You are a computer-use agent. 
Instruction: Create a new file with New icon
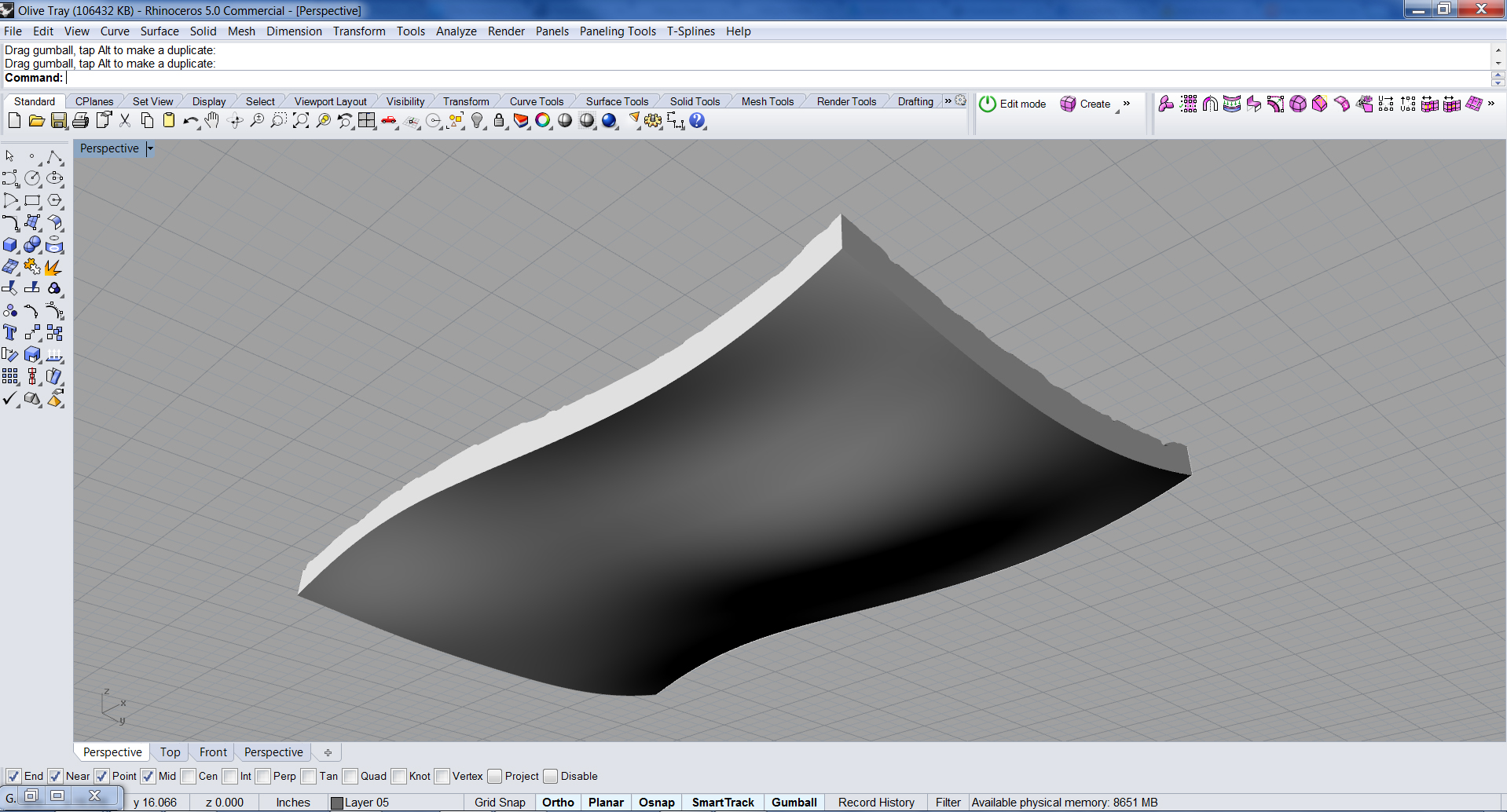click(14, 121)
